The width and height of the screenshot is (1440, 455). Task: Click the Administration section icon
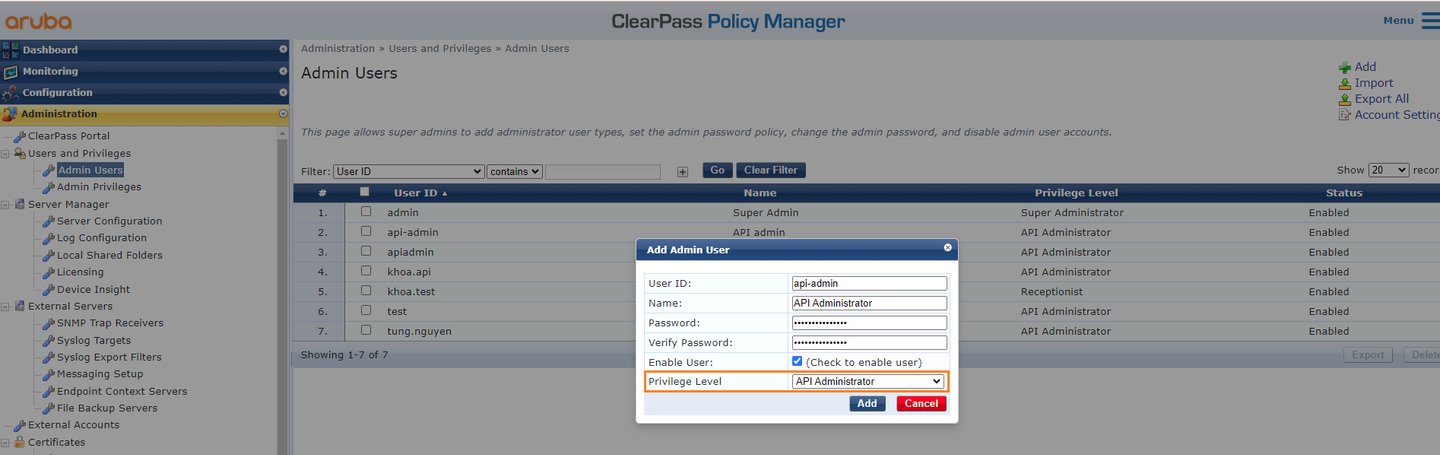point(10,114)
